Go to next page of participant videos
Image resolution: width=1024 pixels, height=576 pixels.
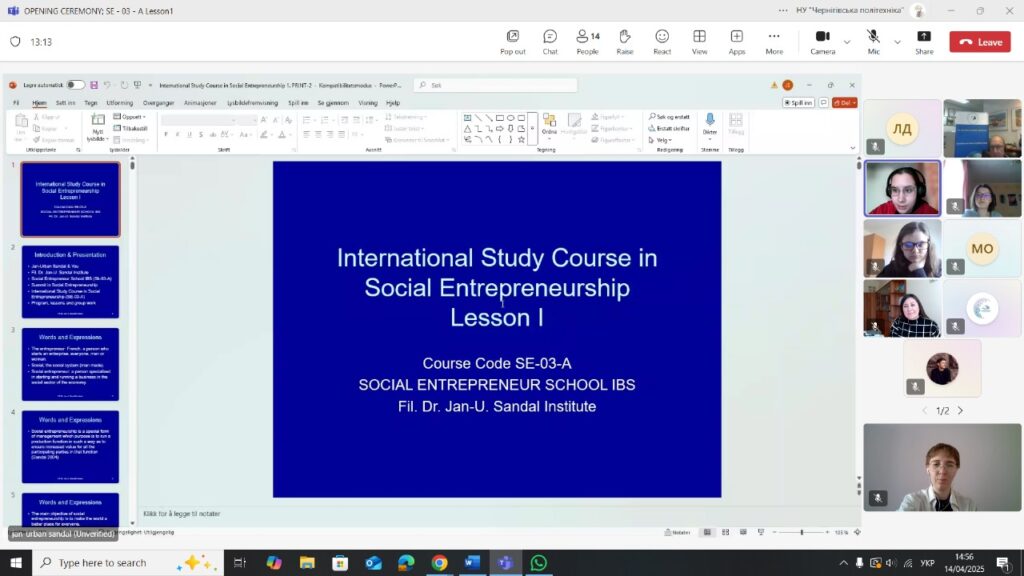pyautogui.click(x=960, y=411)
